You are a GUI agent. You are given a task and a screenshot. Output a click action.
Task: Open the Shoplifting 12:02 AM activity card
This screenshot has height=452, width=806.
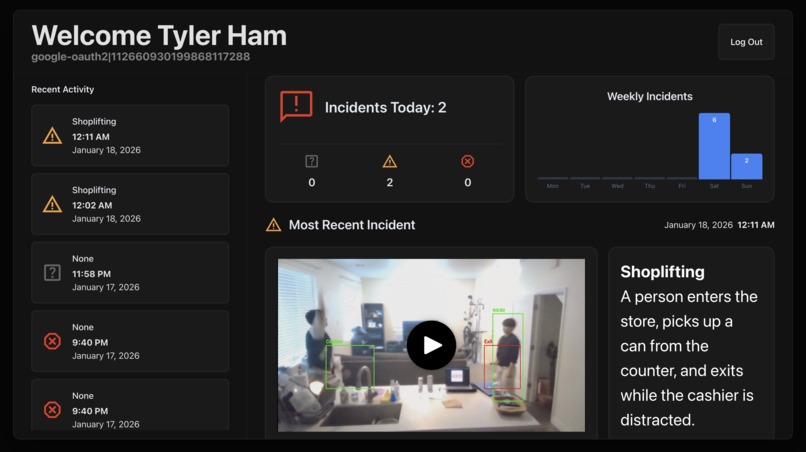click(x=130, y=204)
